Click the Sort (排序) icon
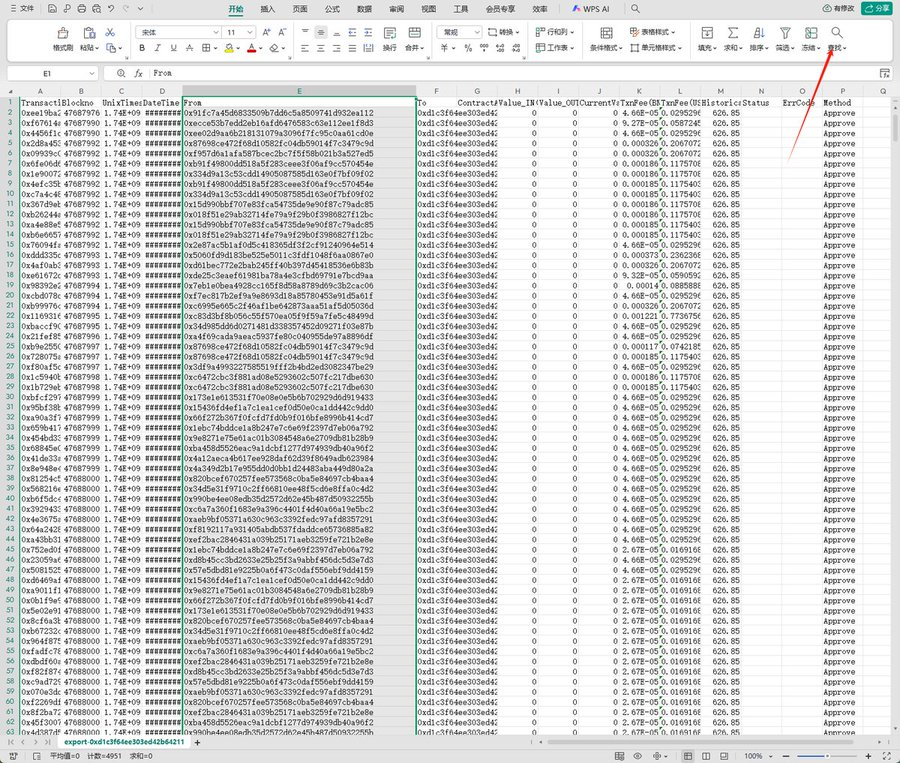This screenshot has height=763, width=900. coord(759,33)
